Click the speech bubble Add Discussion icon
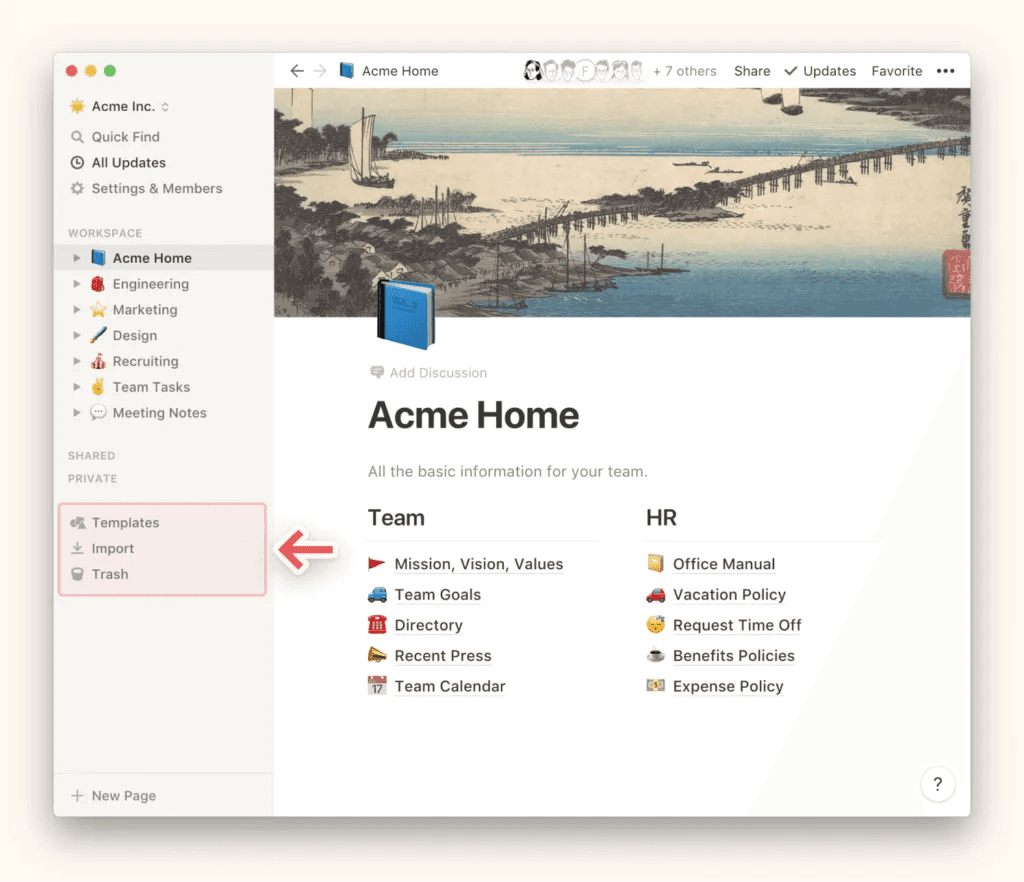The image size is (1024, 882). pos(377,372)
